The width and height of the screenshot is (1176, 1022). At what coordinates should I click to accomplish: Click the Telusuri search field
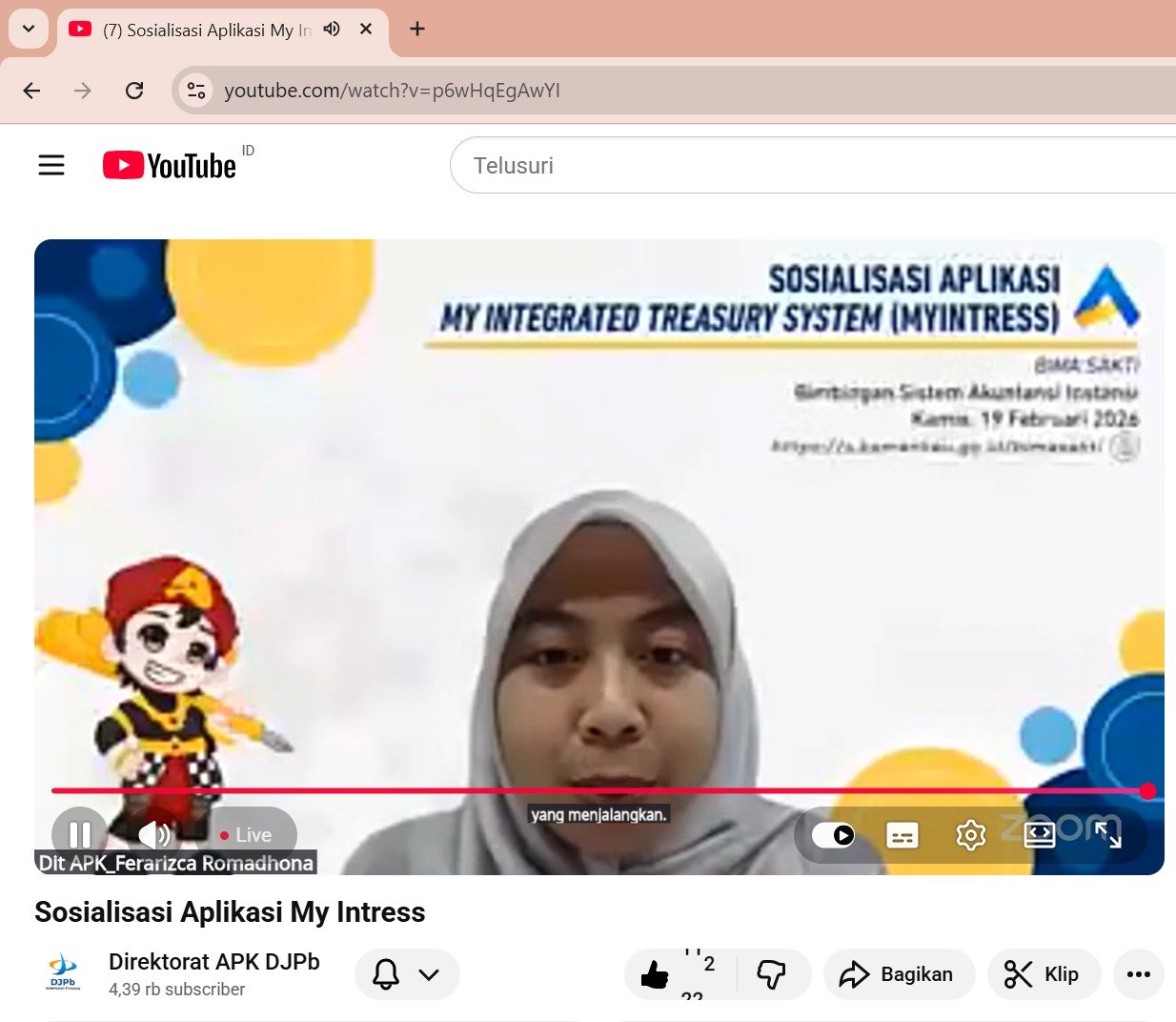pyautogui.click(x=810, y=165)
